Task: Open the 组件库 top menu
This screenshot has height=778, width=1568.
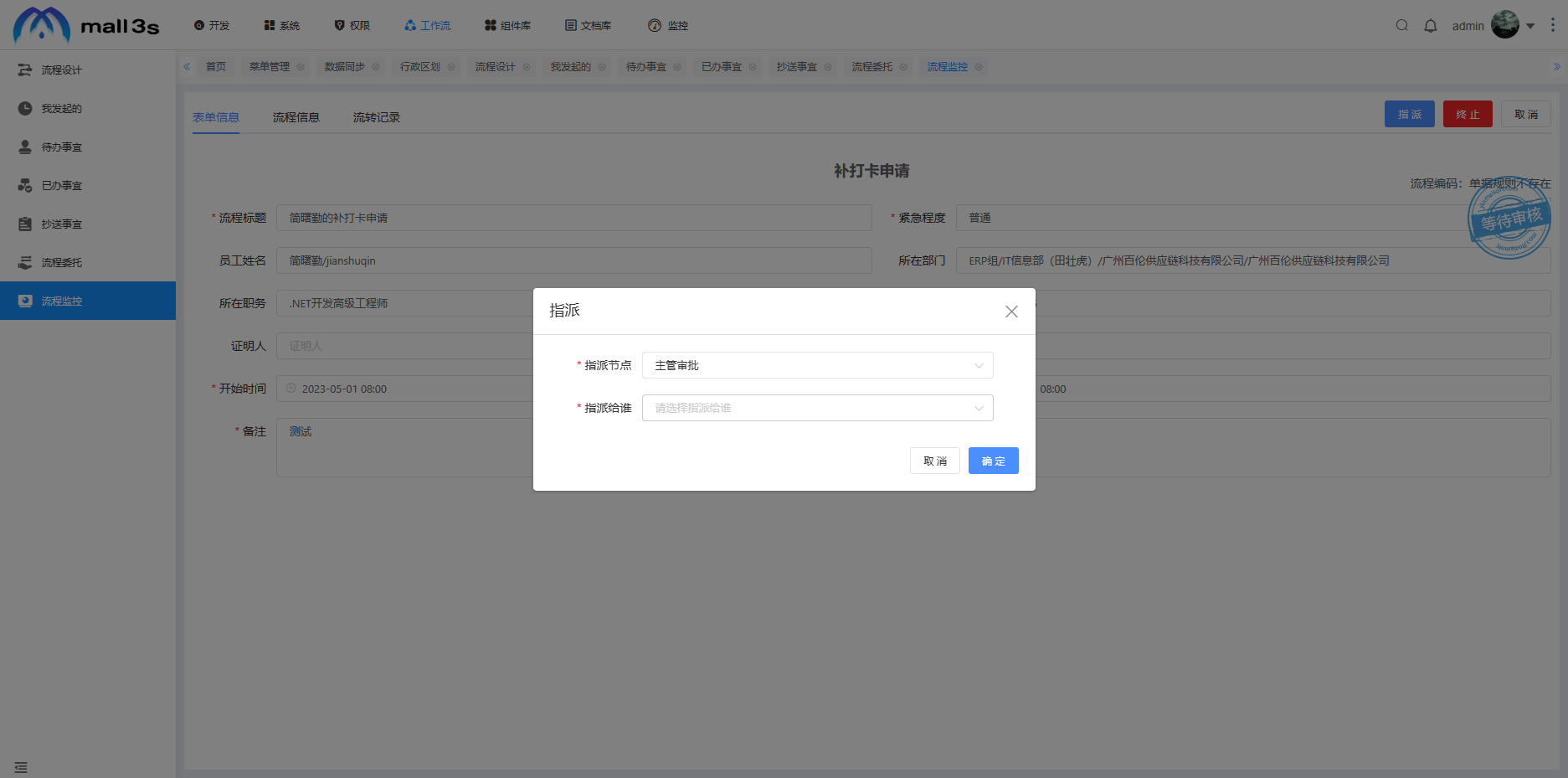Action: coord(508,26)
